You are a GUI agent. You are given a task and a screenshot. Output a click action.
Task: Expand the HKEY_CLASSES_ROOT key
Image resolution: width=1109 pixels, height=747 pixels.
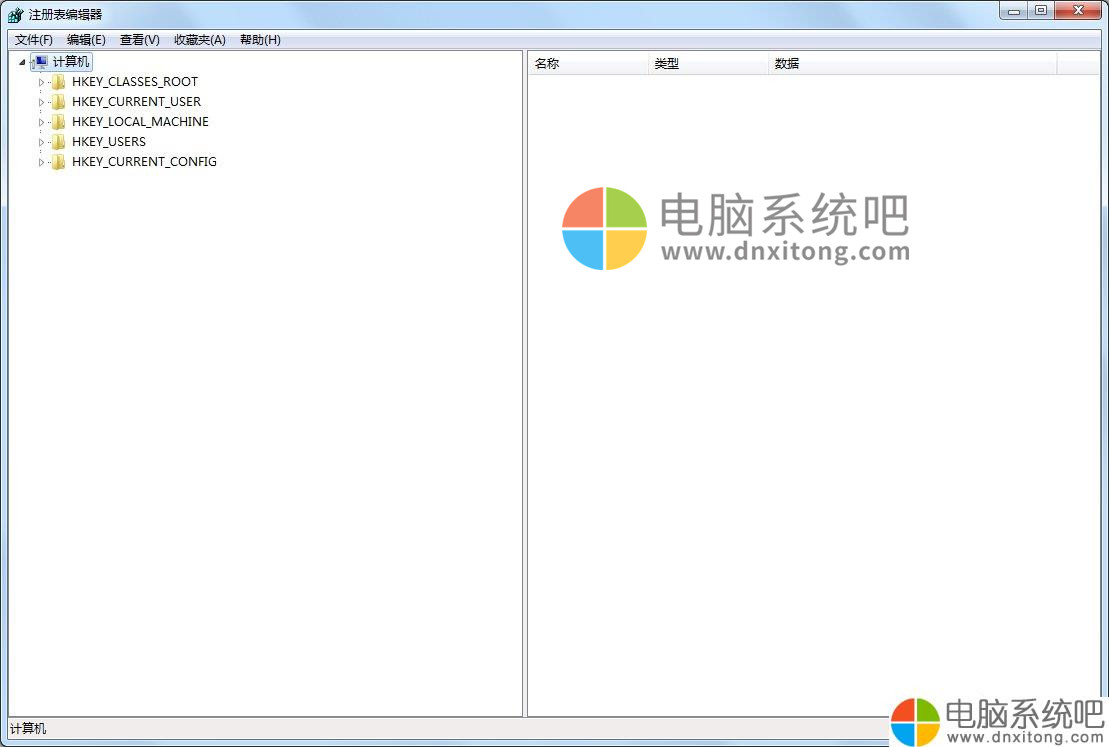[40, 82]
